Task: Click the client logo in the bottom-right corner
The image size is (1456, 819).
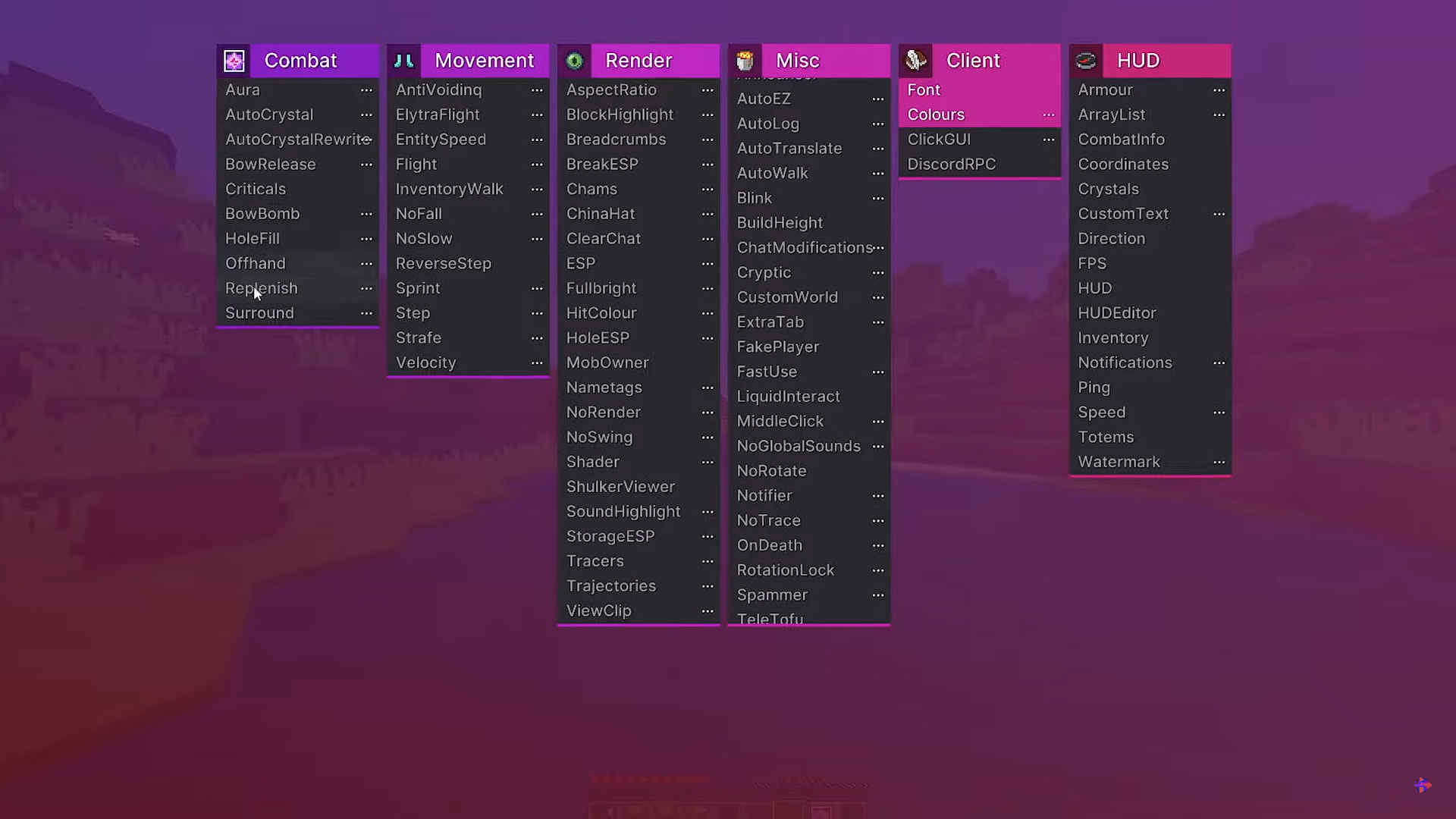Action: pyautogui.click(x=1423, y=786)
